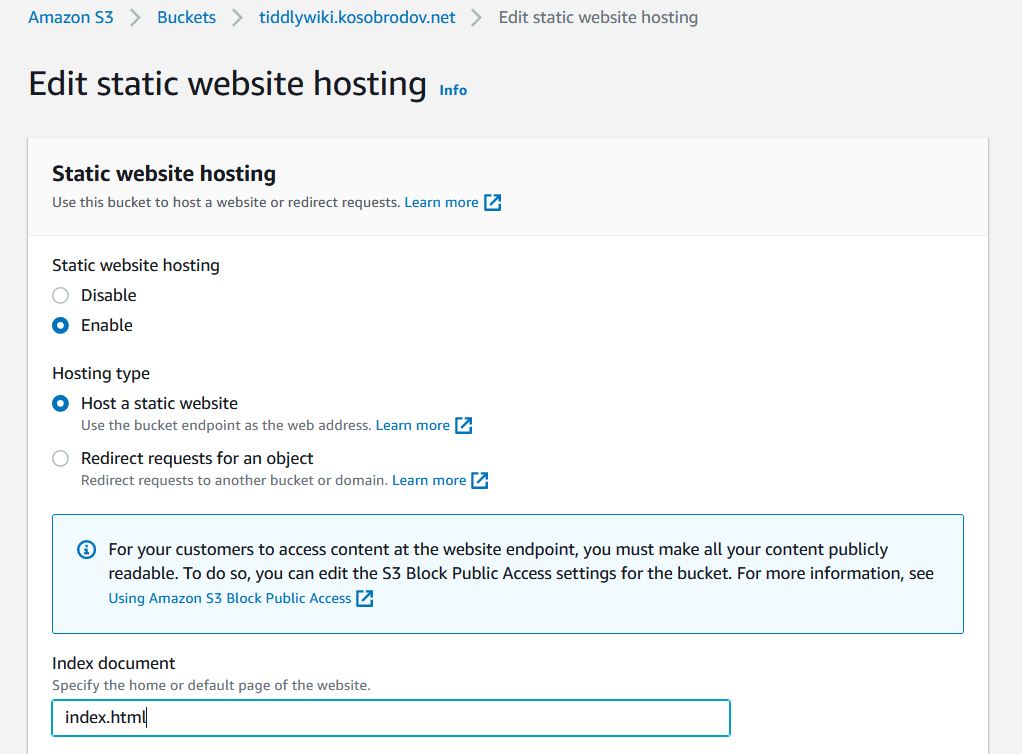Go to the Buckets breadcrumb
The width and height of the screenshot is (1022, 754).
pos(186,18)
